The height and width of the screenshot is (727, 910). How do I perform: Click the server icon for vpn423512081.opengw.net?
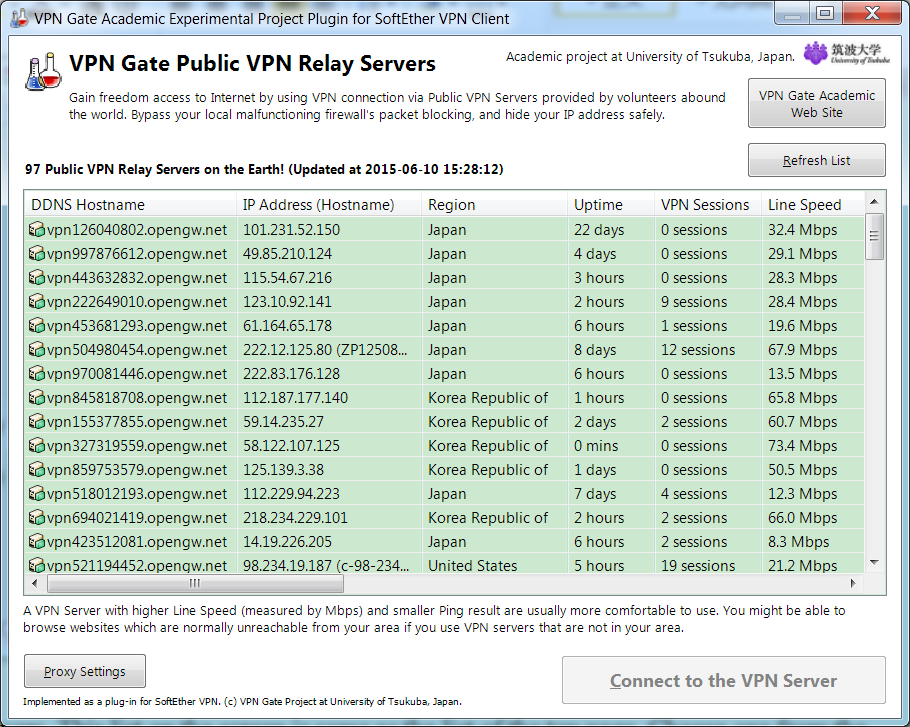point(37,541)
